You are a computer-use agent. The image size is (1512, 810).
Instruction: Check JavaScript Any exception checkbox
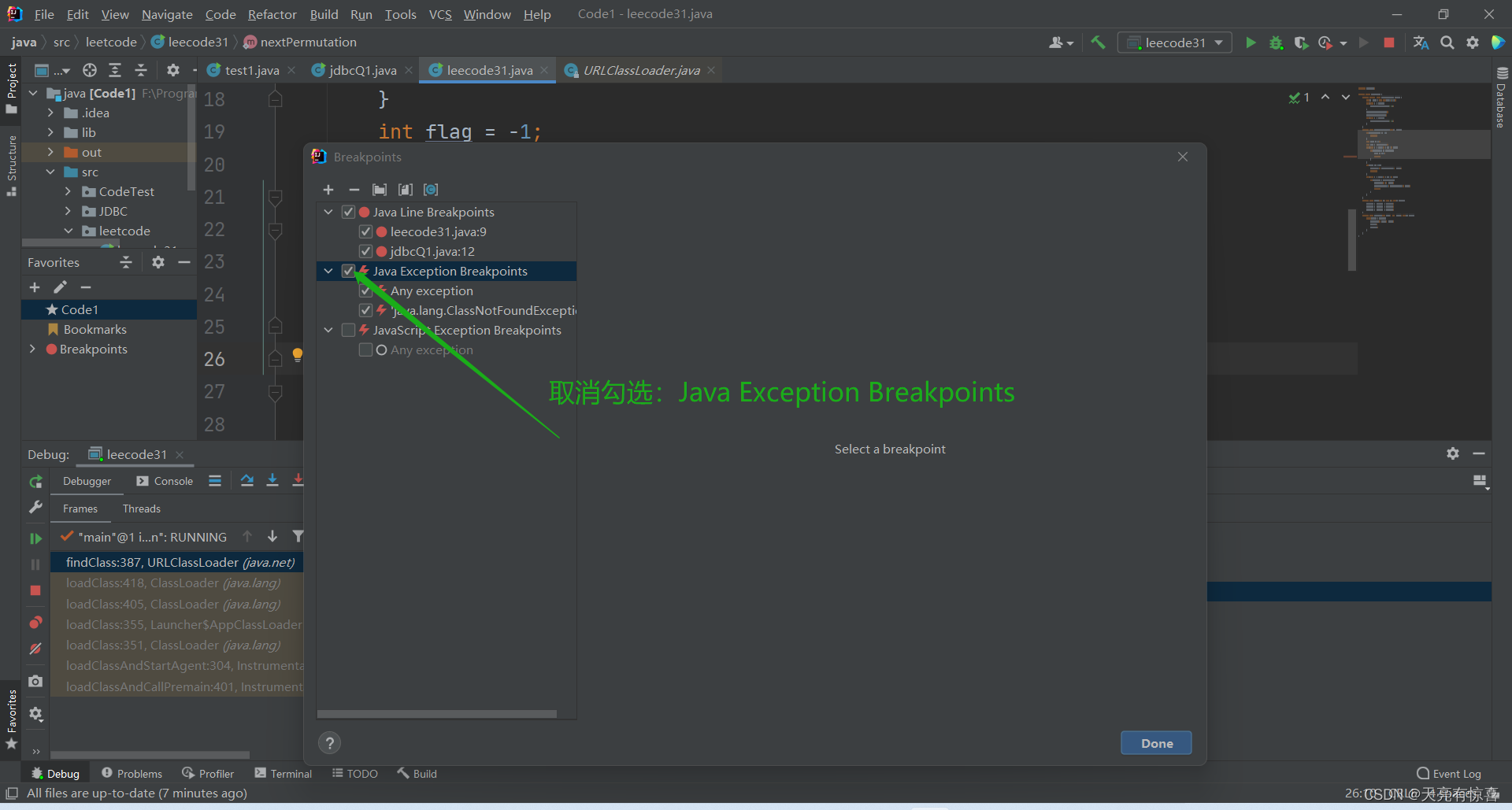[x=365, y=350]
